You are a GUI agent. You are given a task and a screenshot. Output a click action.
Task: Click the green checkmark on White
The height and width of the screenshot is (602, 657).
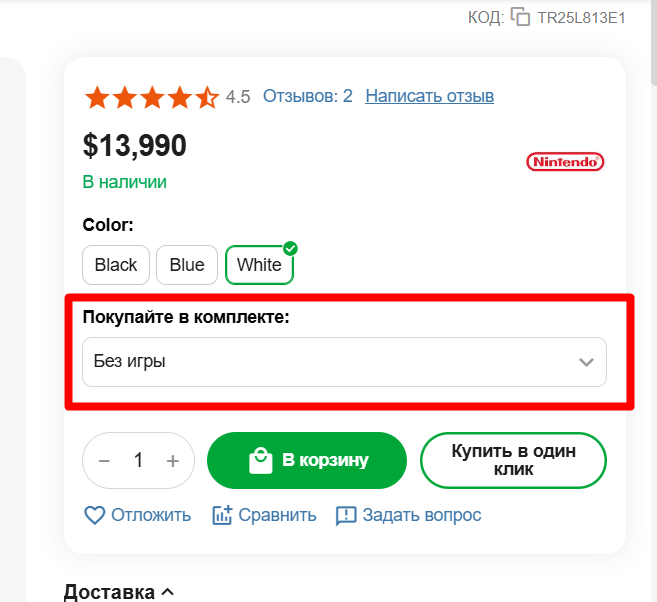290,248
